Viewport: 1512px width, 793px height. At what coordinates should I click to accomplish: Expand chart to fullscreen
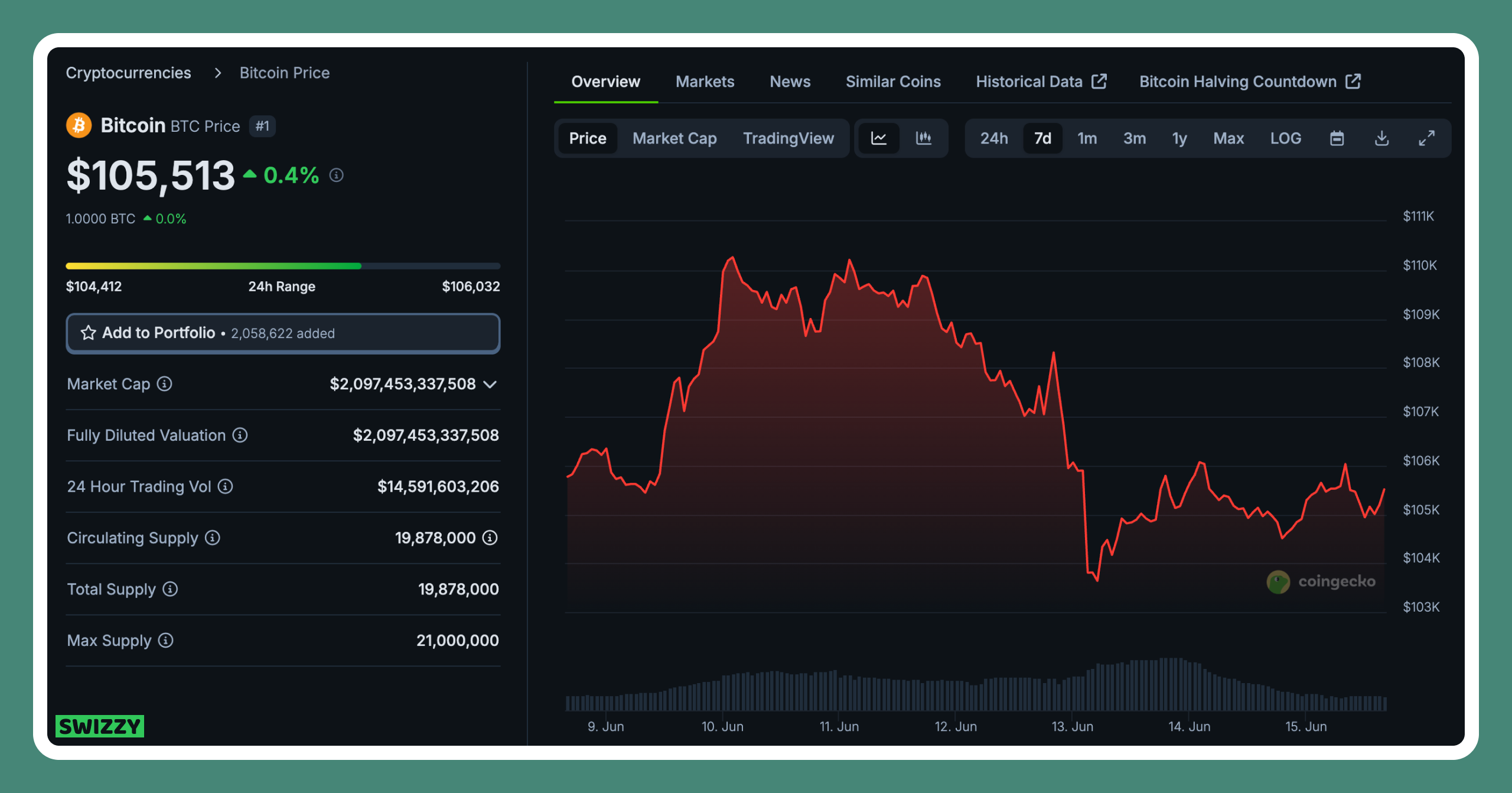tap(1426, 138)
